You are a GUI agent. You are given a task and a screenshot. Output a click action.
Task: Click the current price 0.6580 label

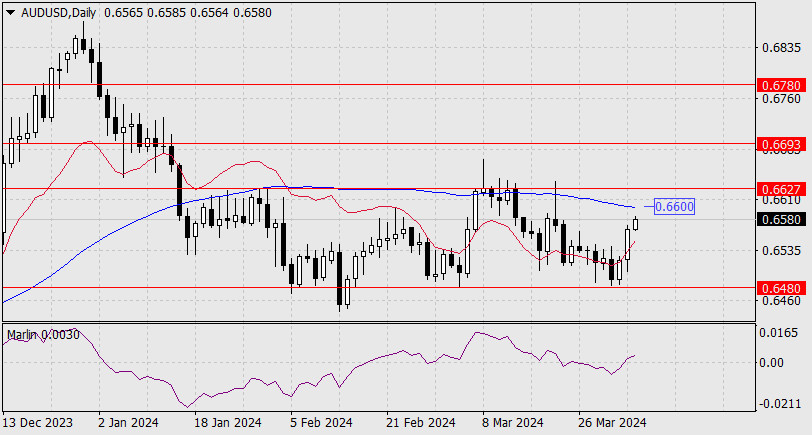pyautogui.click(x=781, y=220)
